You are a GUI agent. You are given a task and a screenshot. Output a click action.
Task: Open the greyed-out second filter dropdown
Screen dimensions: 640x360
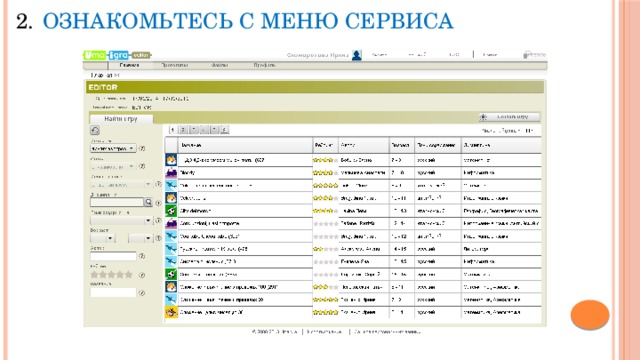pyautogui.click(x=113, y=167)
